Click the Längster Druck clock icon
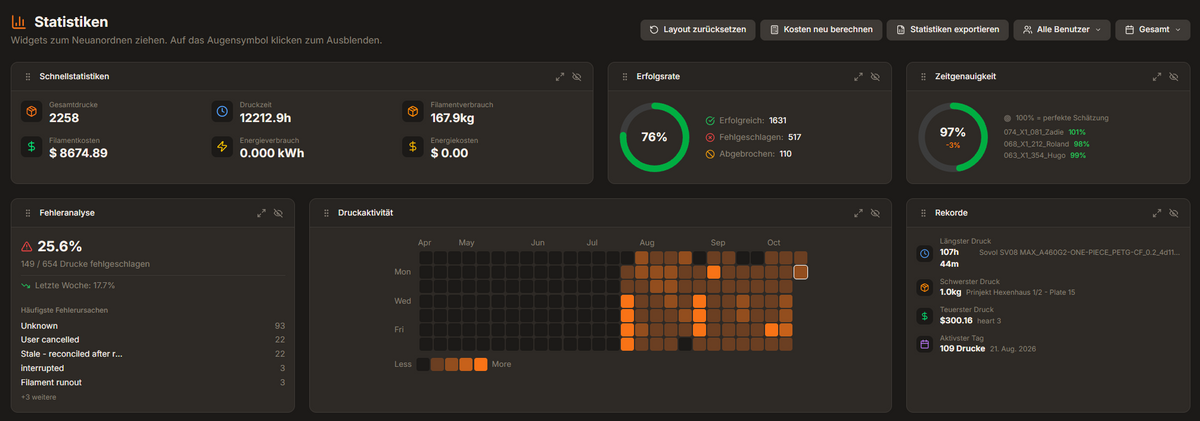Viewport: 1200px width, 421px height. (x=924, y=252)
